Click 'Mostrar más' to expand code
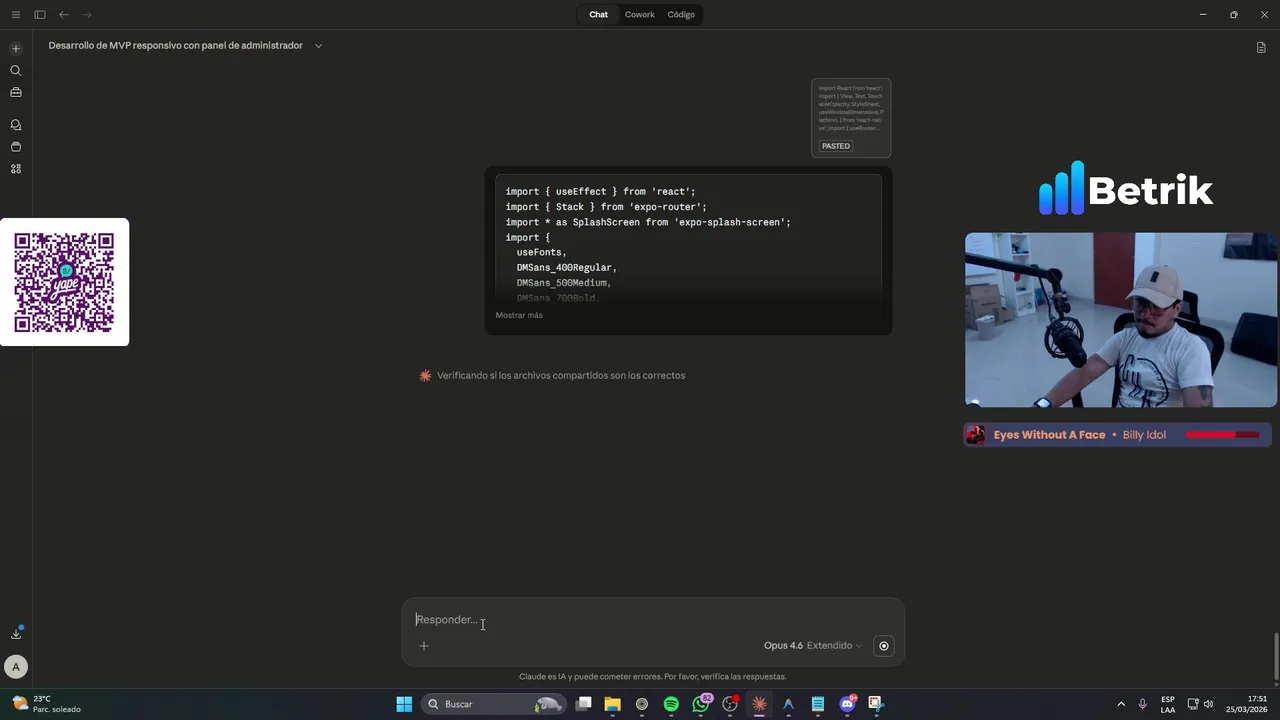This screenshot has width=1280, height=720. pyautogui.click(x=519, y=315)
